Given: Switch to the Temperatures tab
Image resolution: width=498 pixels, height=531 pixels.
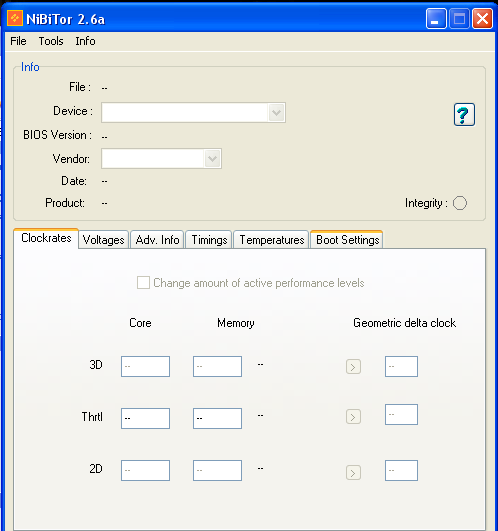Looking at the screenshot, I should 272,240.
